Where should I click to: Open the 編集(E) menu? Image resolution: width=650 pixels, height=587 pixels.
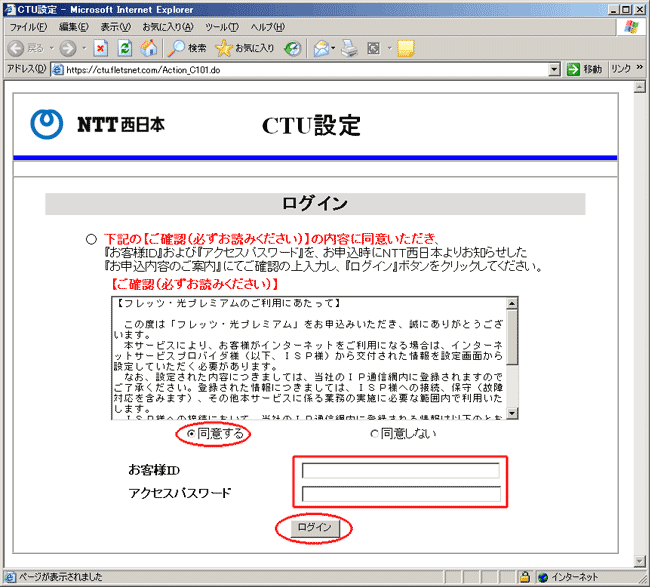click(73, 27)
